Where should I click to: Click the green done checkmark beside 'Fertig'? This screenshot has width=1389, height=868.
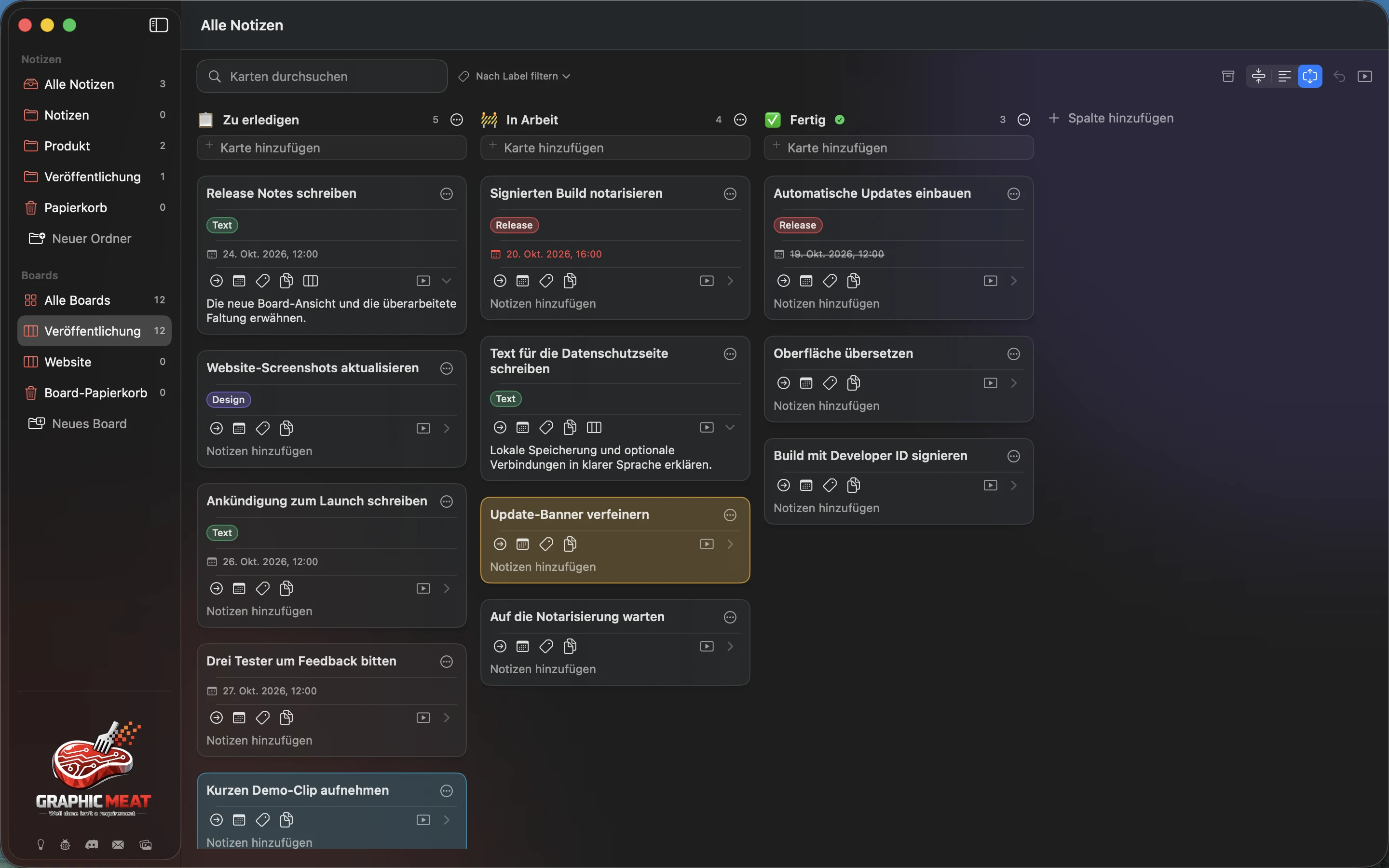pos(840,120)
